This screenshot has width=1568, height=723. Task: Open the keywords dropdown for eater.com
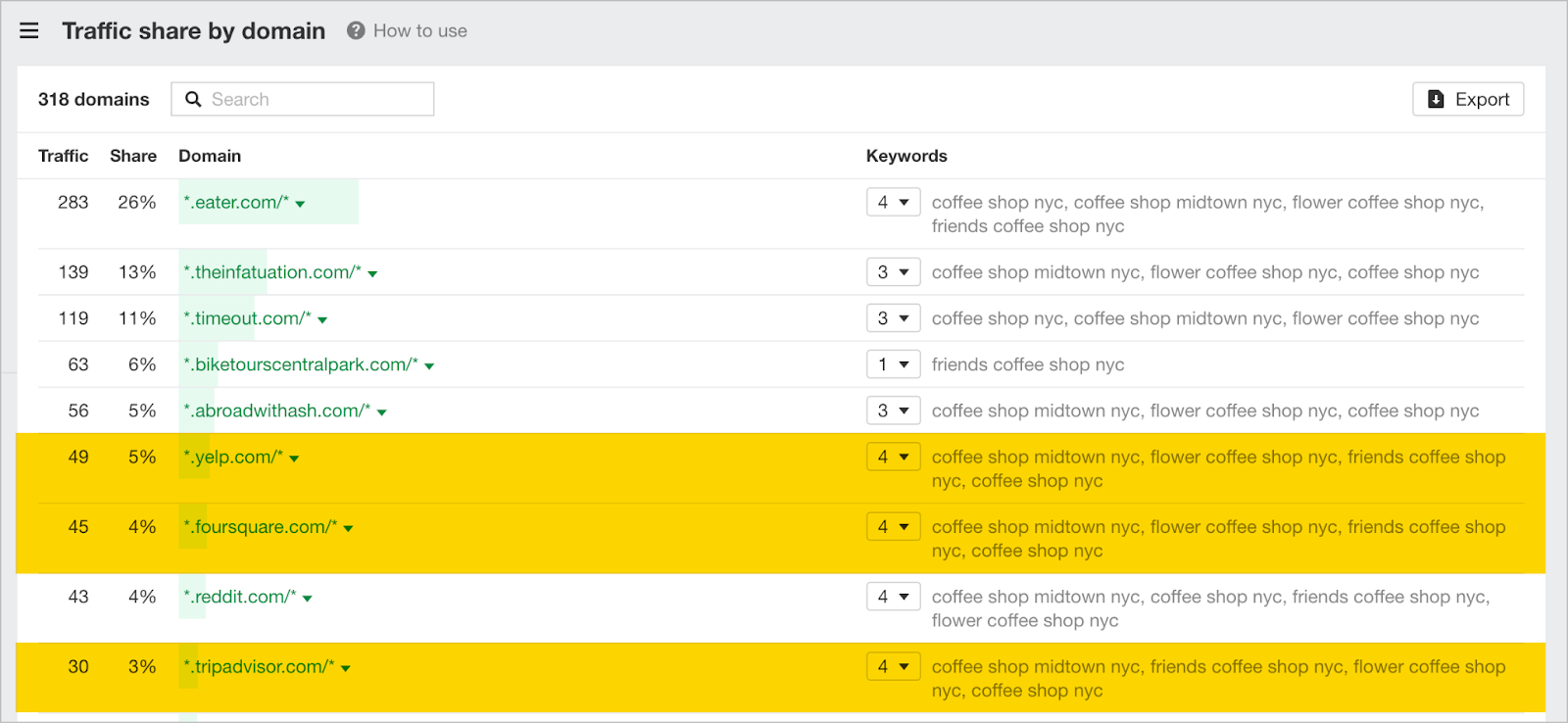coord(893,202)
